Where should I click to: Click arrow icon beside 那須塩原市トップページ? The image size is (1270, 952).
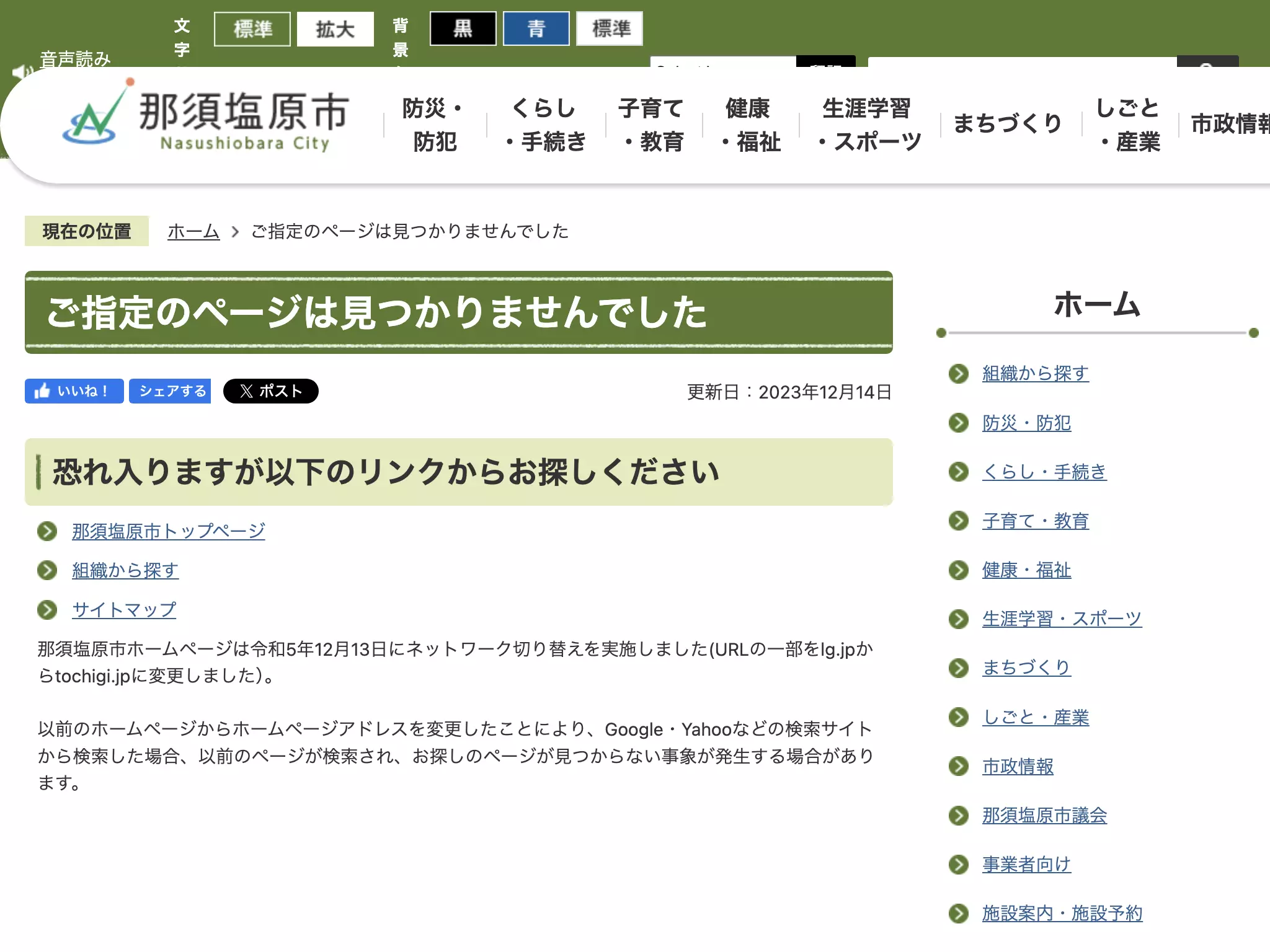click(47, 531)
